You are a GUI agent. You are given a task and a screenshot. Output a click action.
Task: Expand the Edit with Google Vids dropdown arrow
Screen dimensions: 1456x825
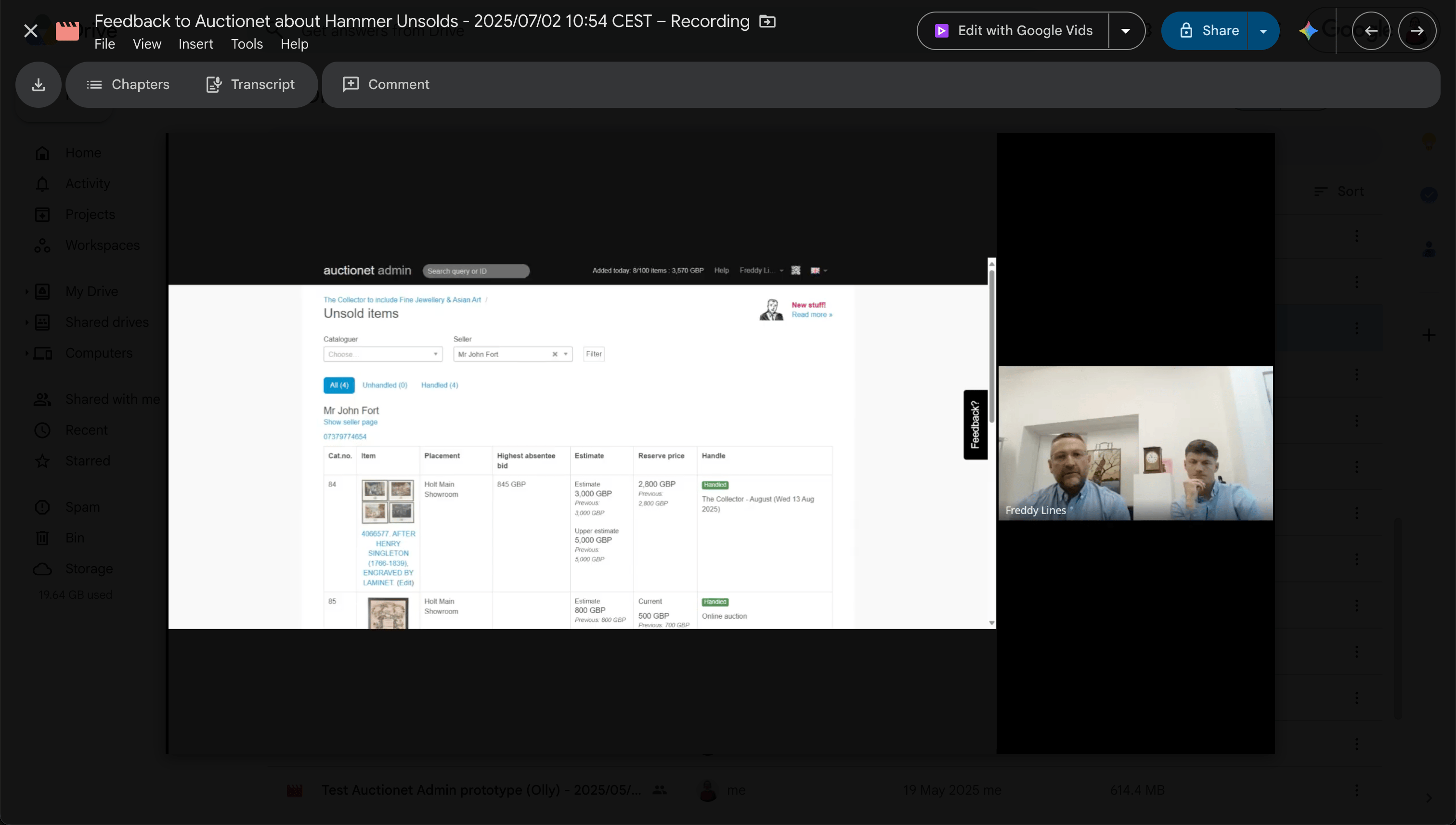(x=1126, y=31)
